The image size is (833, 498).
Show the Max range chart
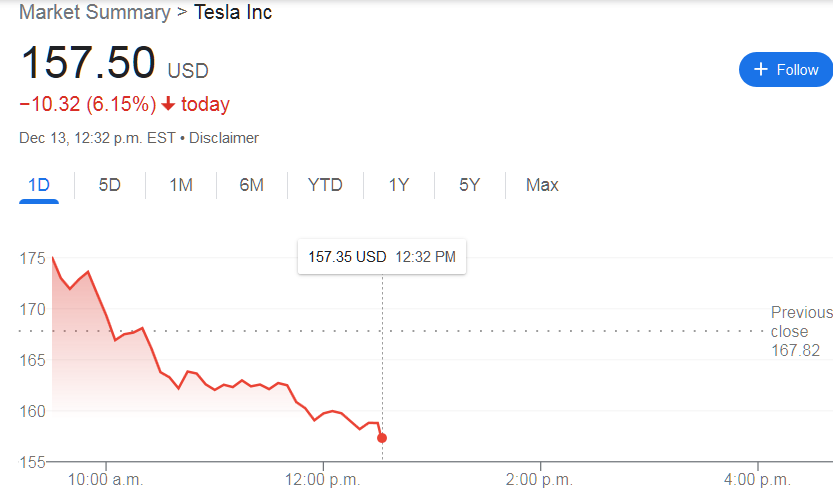point(542,185)
